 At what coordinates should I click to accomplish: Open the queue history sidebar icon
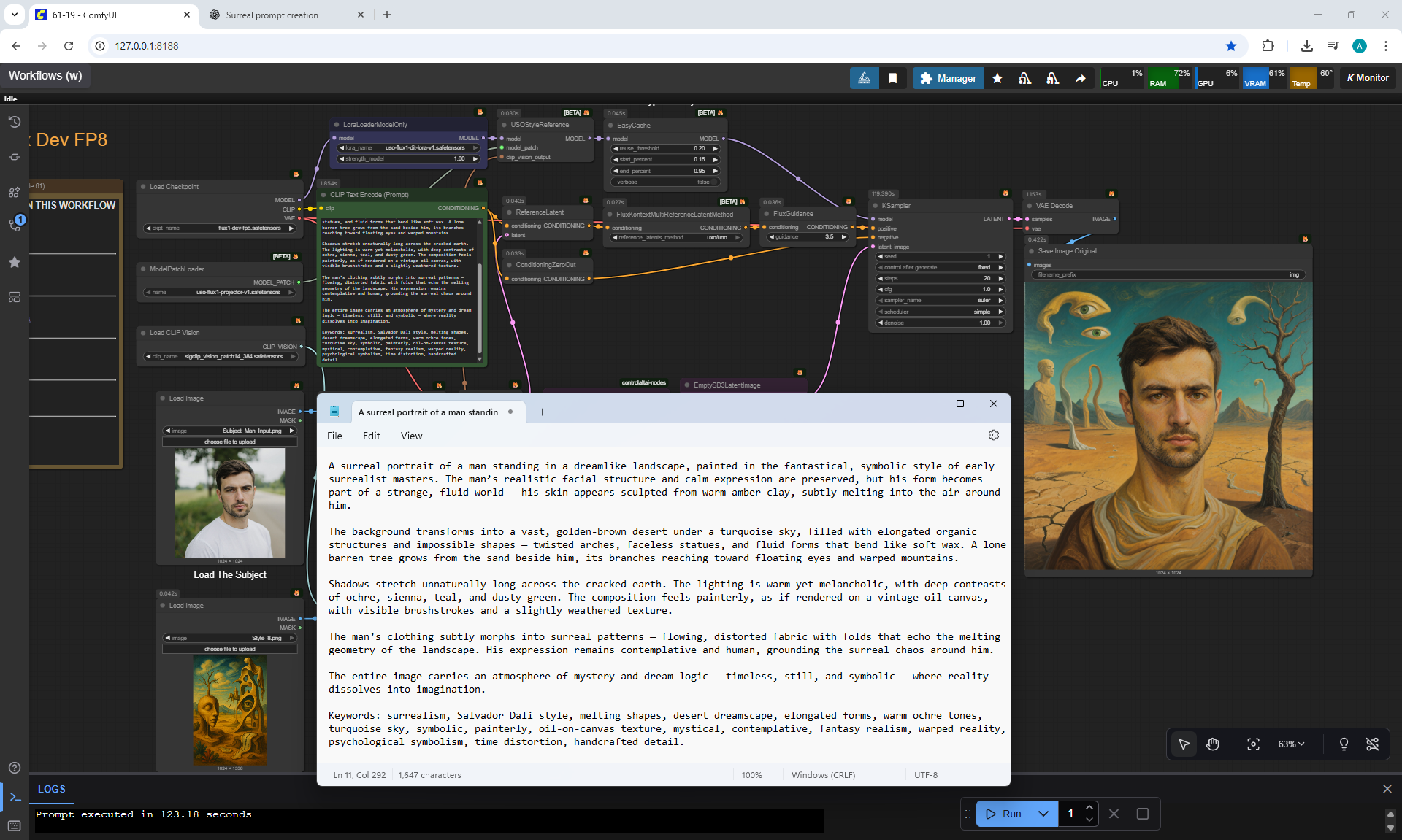click(14, 122)
